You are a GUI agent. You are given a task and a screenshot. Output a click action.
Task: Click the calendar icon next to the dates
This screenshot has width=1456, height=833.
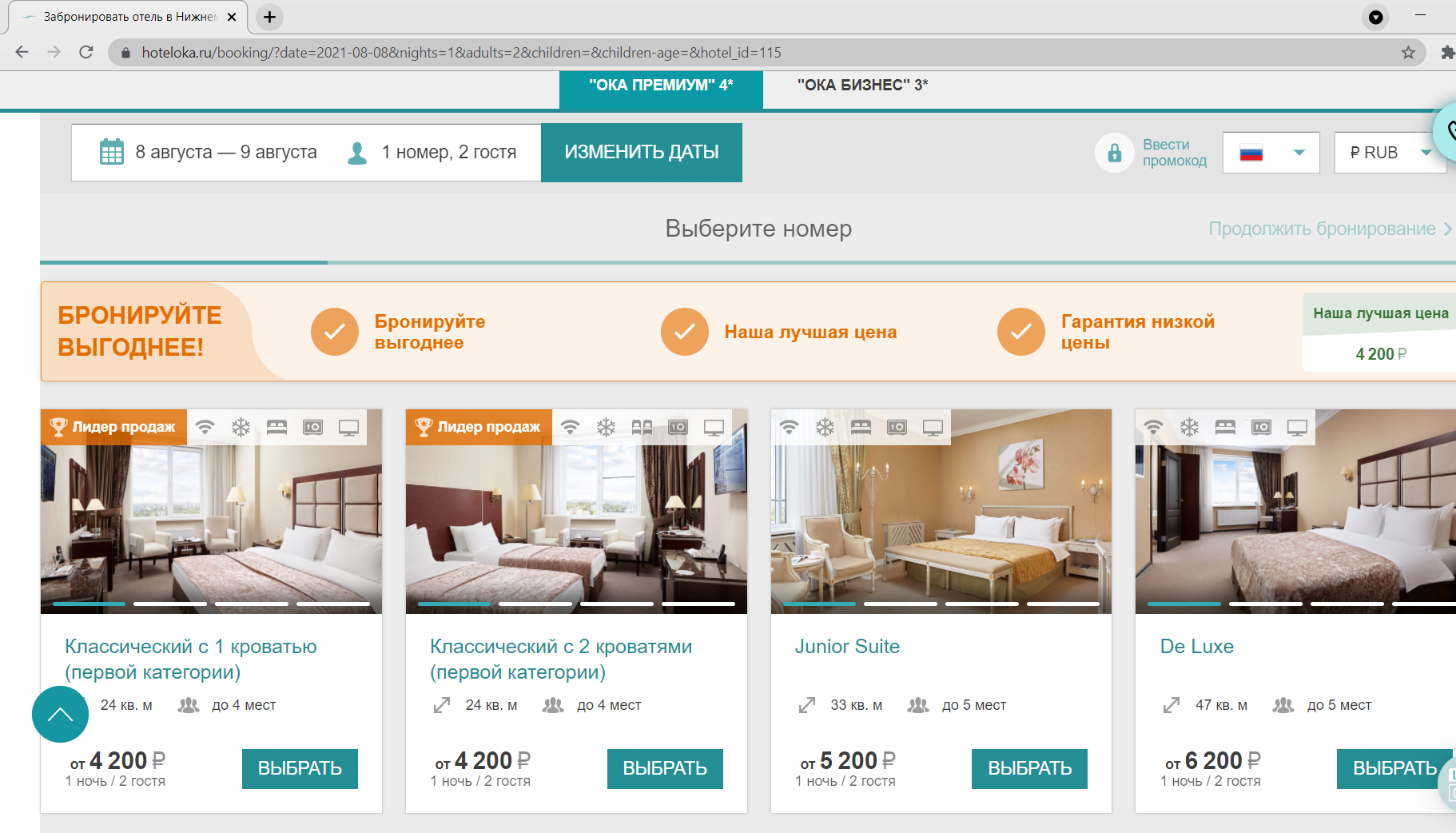click(x=112, y=152)
